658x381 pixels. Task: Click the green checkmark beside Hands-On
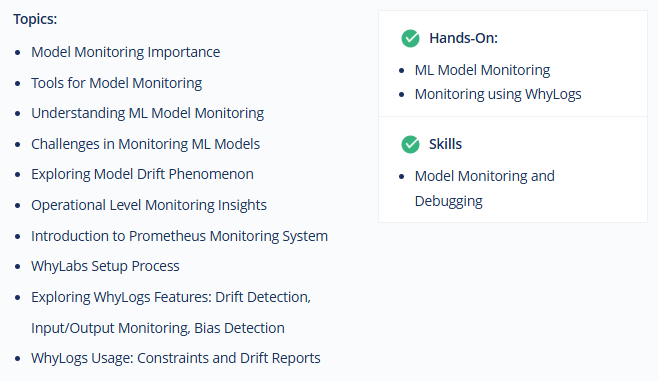point(410,39)
